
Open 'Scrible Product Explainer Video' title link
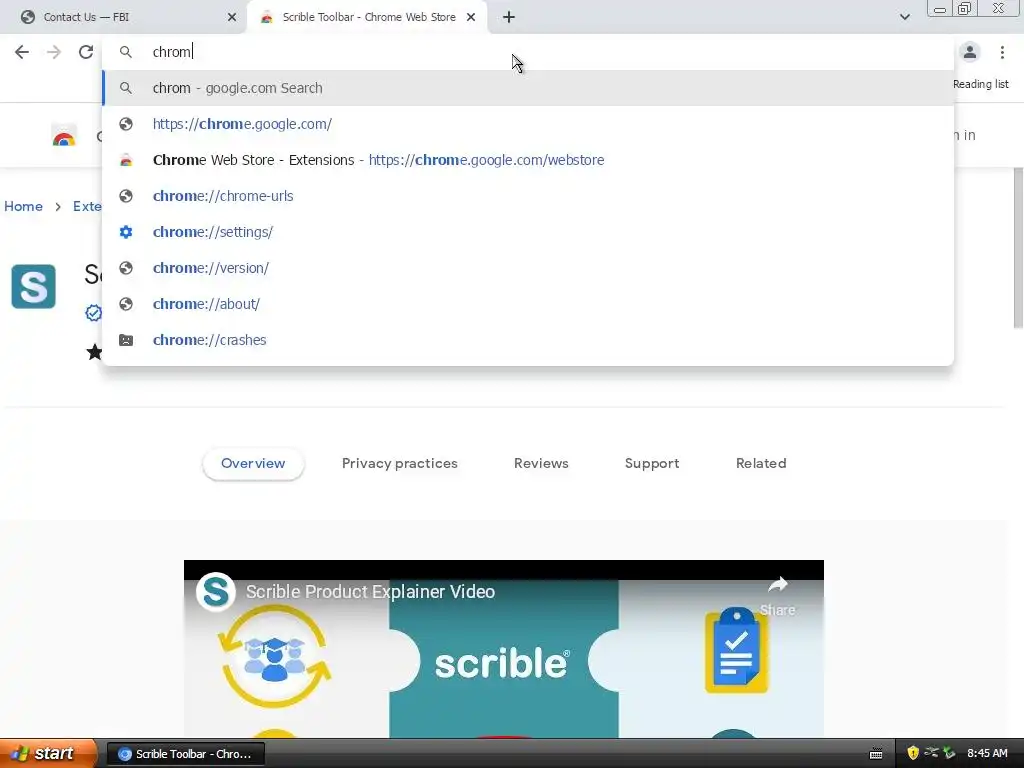(370, 592)
